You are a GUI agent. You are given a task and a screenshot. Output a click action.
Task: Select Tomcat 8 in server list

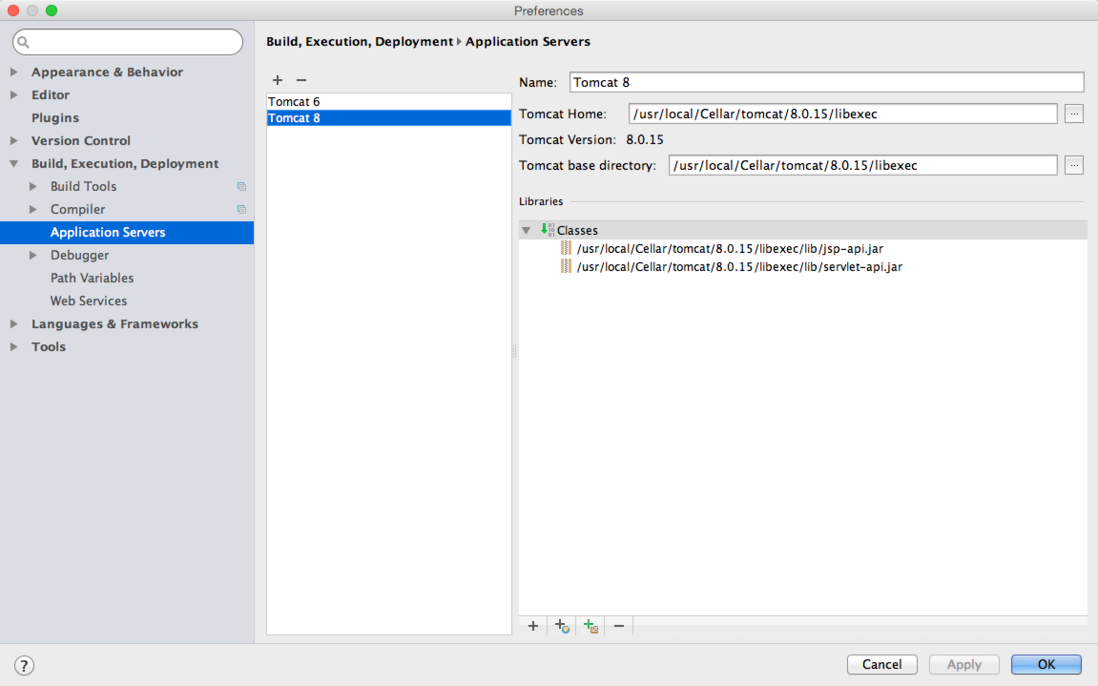point(389,118)
